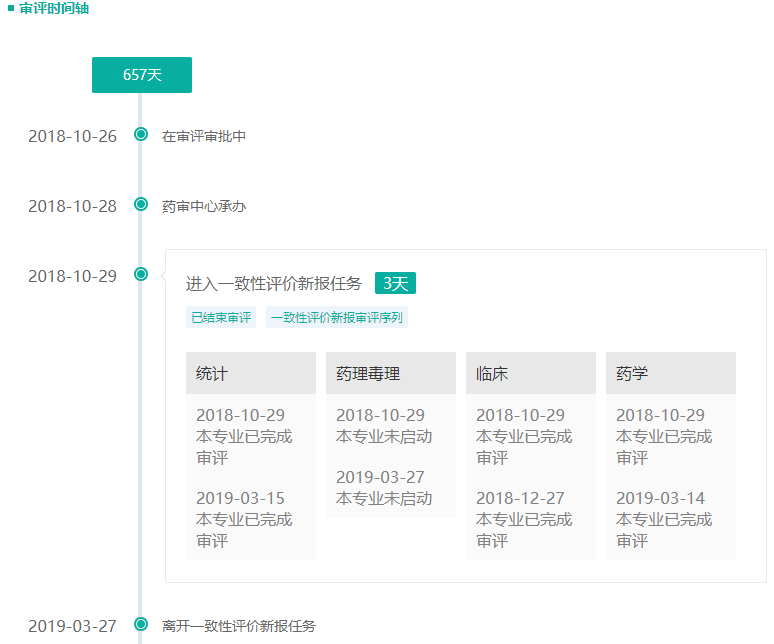The image size is (774, 644).
Task: Click the 一致性评价新报审评序列 tag
Action: 336,318
